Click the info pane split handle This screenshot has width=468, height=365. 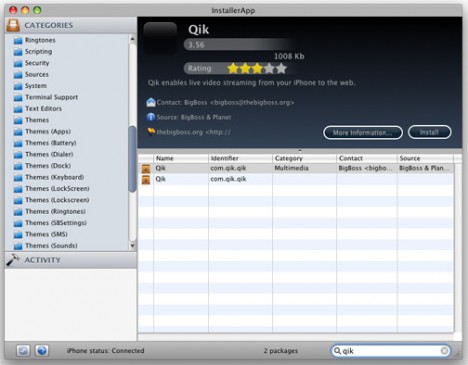pos(300,151)
